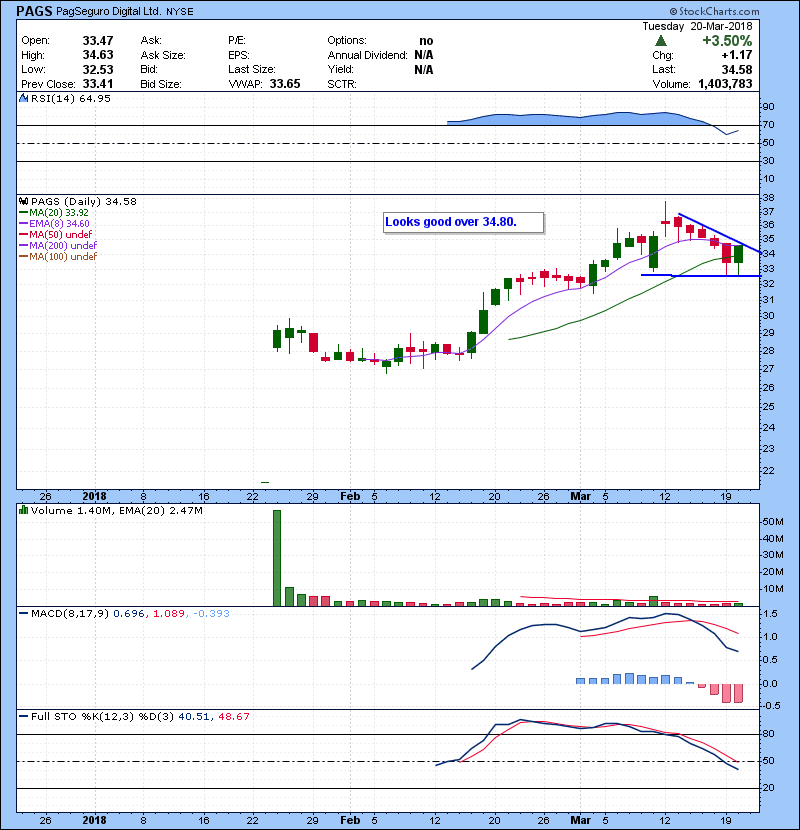This screenshot has width=800, height=830.
Task: Click the NYSE exchange label
Action: pyautogui.click(x=179, y=12)
